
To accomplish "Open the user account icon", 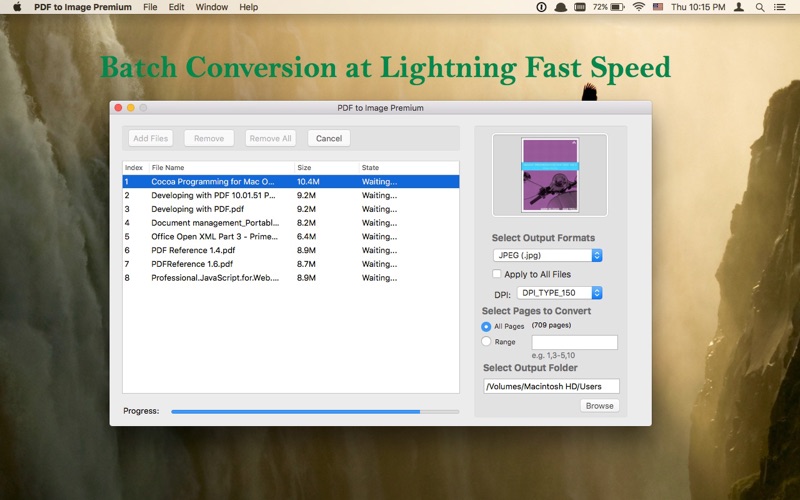I will pos(739,7).
